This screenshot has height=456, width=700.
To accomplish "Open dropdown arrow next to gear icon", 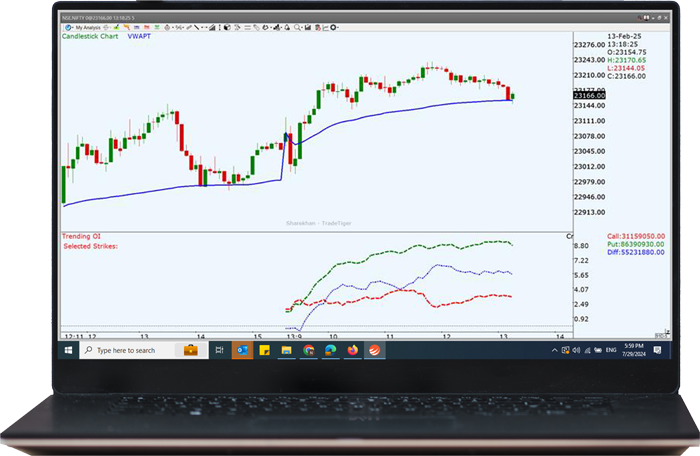I will (338, 28).
